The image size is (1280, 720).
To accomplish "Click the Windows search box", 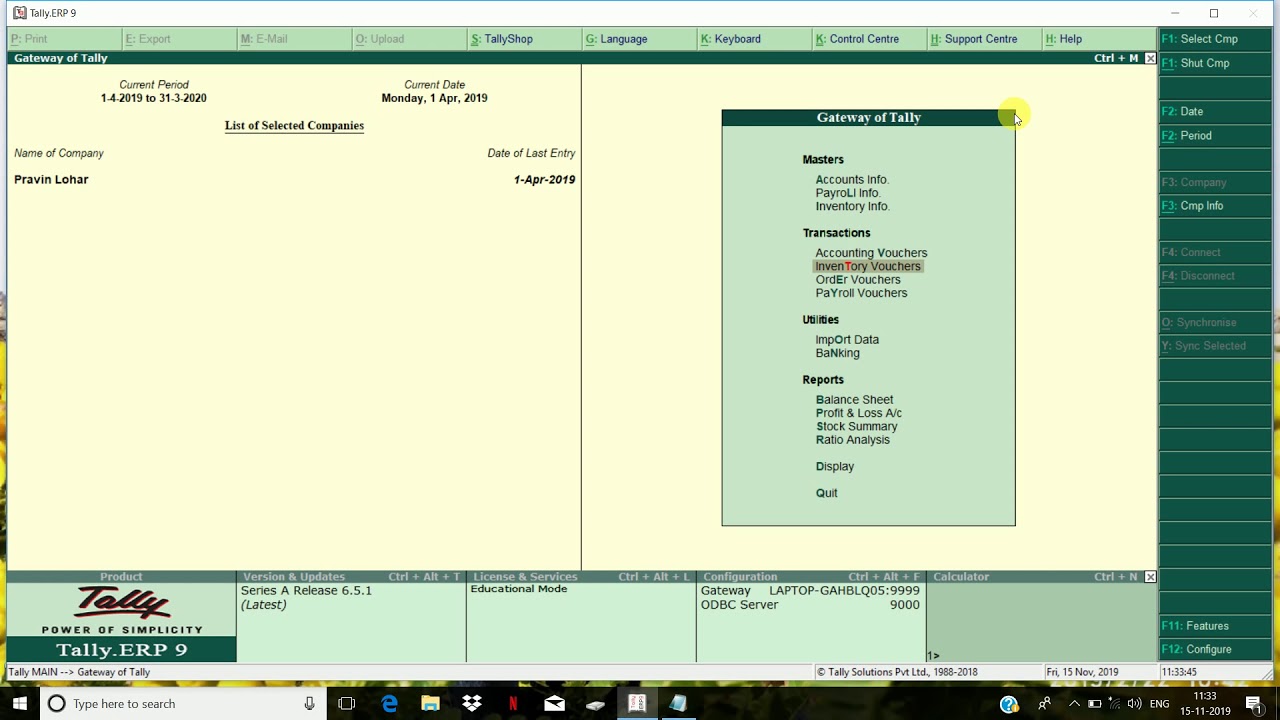I will click(x=181, y=704).
